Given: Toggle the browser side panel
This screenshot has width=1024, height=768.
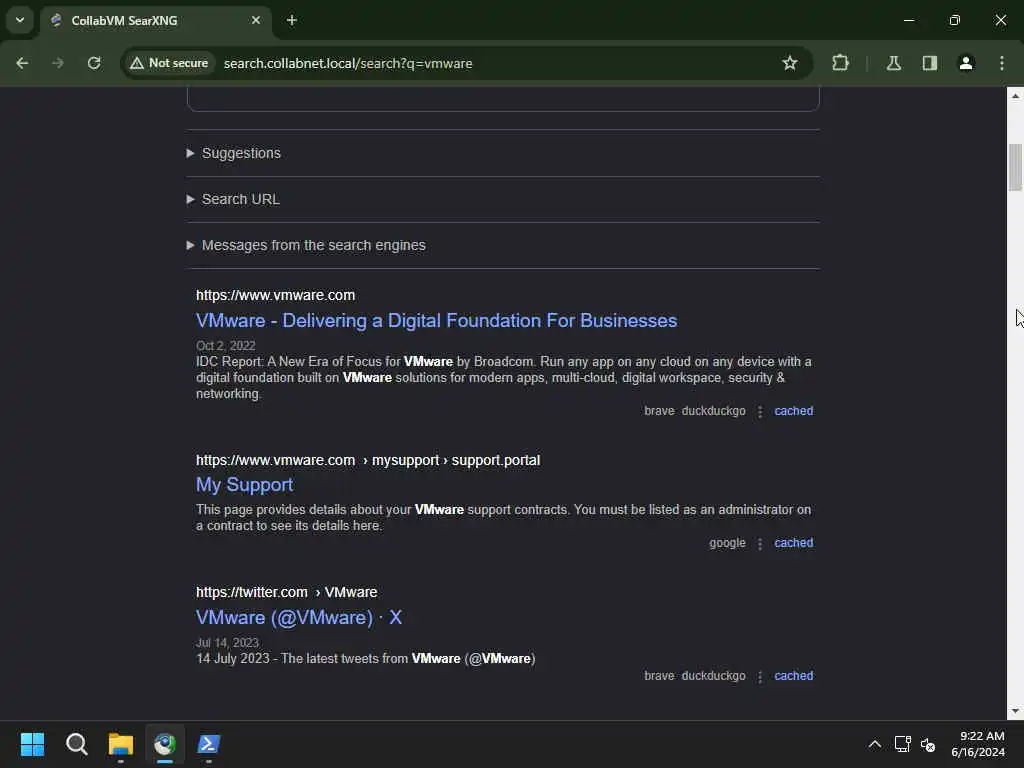Looking at the screenshot, I should coord(929,63).
